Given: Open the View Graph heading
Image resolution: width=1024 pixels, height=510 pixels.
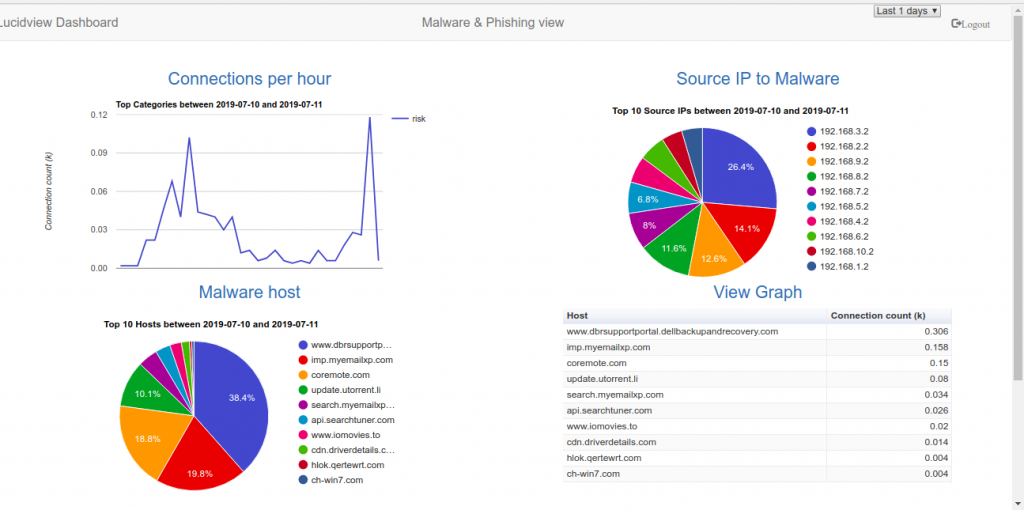Looking at the screenshot, I should coord(758,292).
